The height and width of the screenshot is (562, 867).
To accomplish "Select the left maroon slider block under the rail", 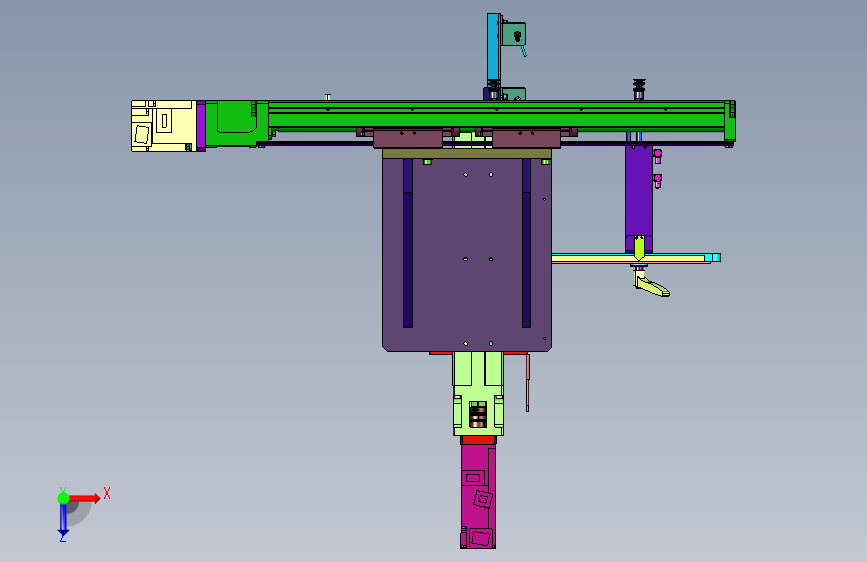I will 408,138.
